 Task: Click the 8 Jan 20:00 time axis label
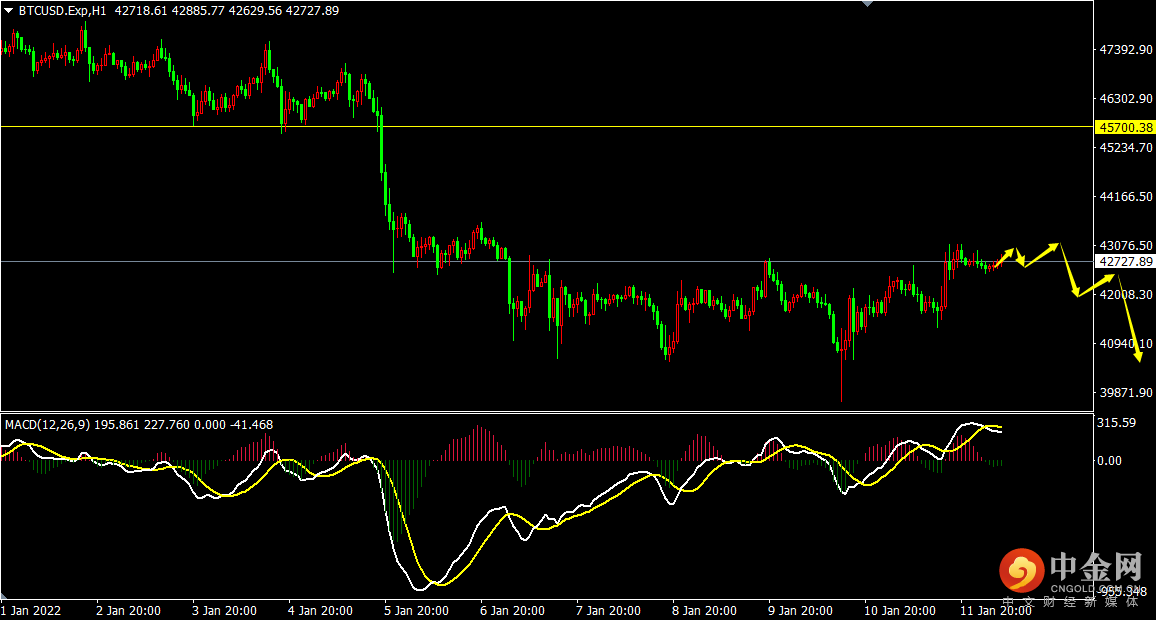coord(703,610)
